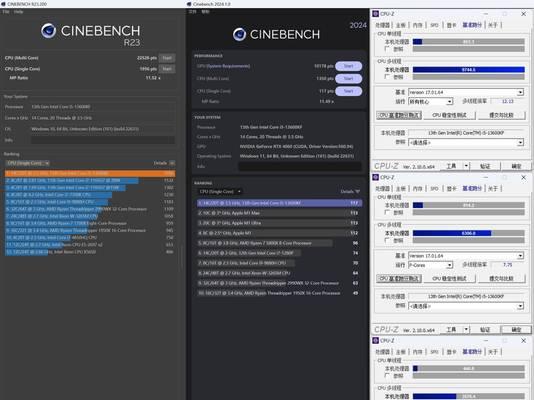Switch to the 处理器 tab in the 9744.6 CPU-Z window
The height and width of the screenshot is (400, 534).
[x=382, y=25]
